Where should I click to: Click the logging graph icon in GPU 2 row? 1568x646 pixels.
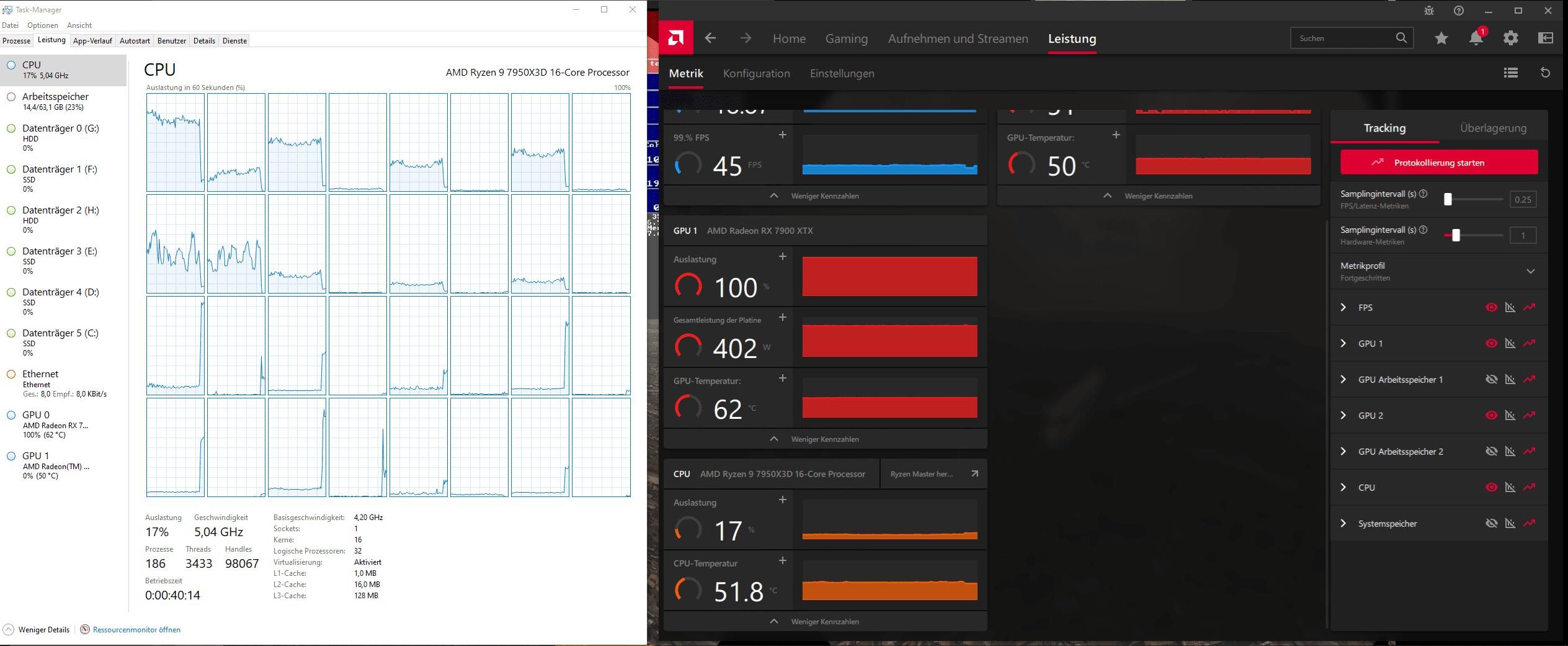click(1530, 415)
